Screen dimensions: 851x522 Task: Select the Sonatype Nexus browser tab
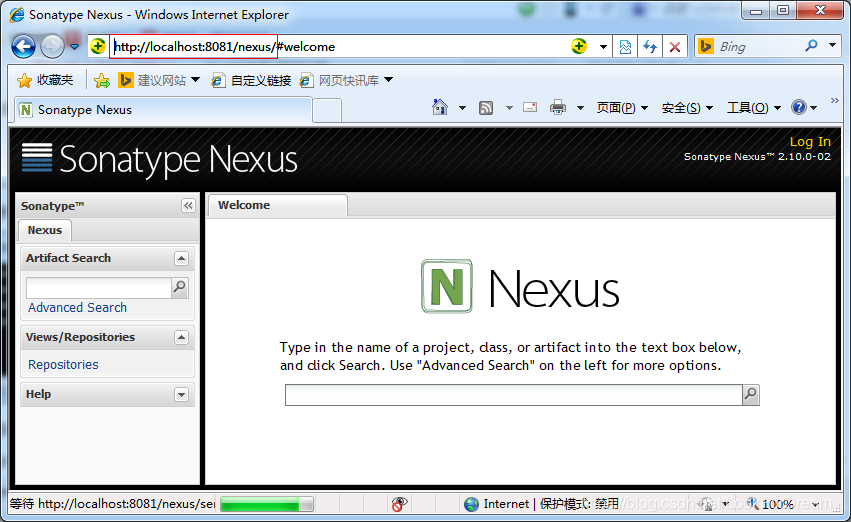click(163, 110)
